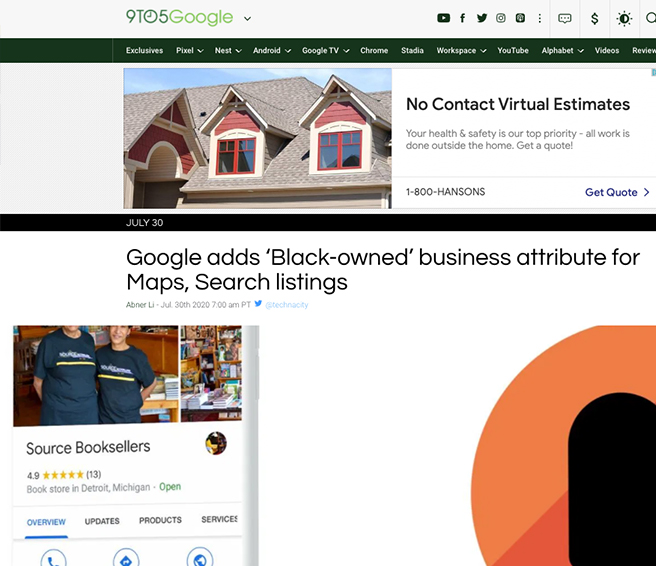Select the OVERVIEW tab
The width and height of the screenshot is (656, 566).
[x=46, y=522]
